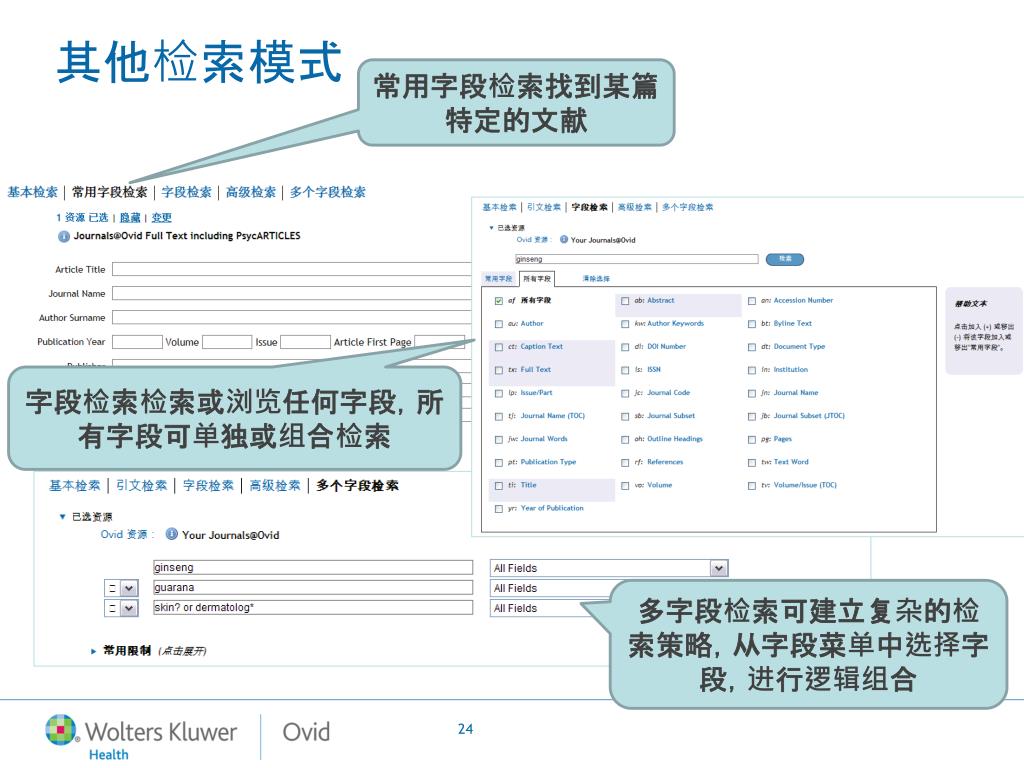The height and width of the screenshot is (768, 1024).
Task: Open 高级检索 in the top-left search panel
Action: point(251,192)
